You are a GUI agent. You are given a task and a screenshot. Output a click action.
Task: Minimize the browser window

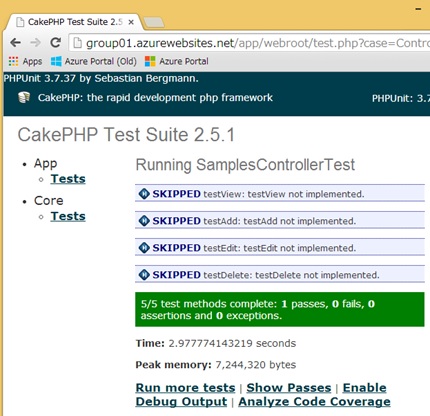418,9
